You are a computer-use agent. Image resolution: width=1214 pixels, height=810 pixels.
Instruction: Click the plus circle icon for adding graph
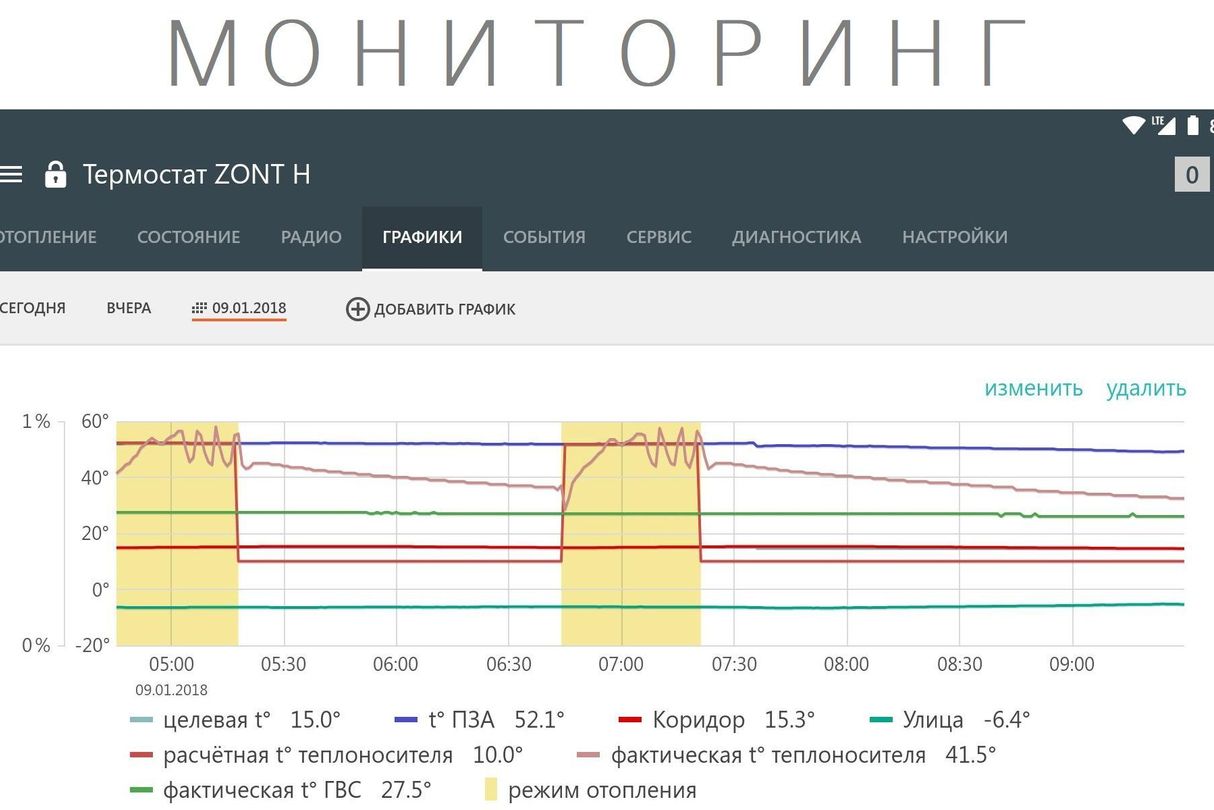[357, 309]
